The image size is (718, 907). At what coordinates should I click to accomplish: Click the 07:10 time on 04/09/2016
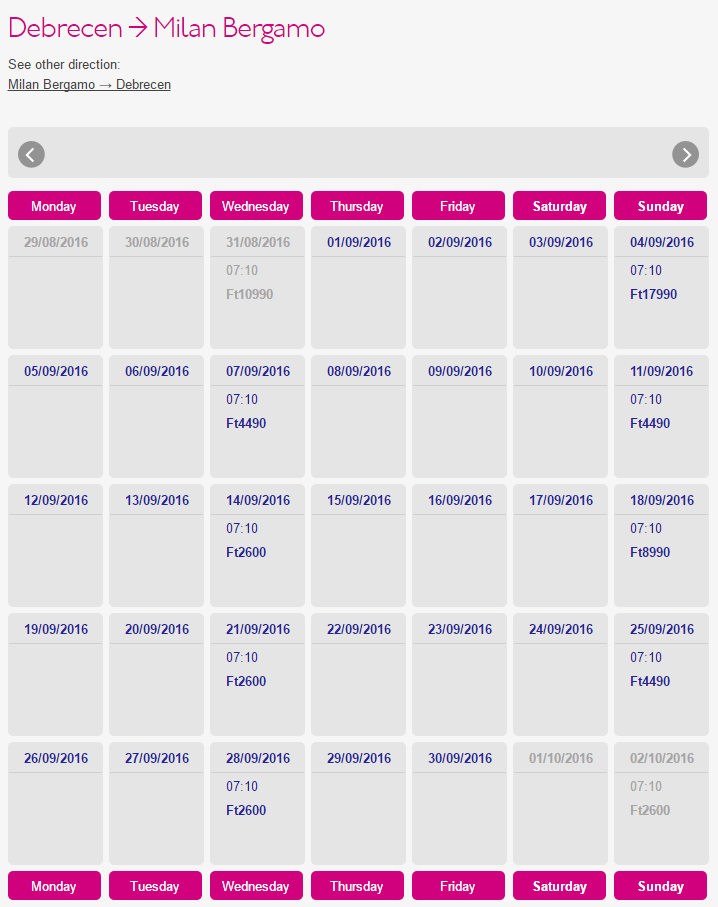coord(646,271)
